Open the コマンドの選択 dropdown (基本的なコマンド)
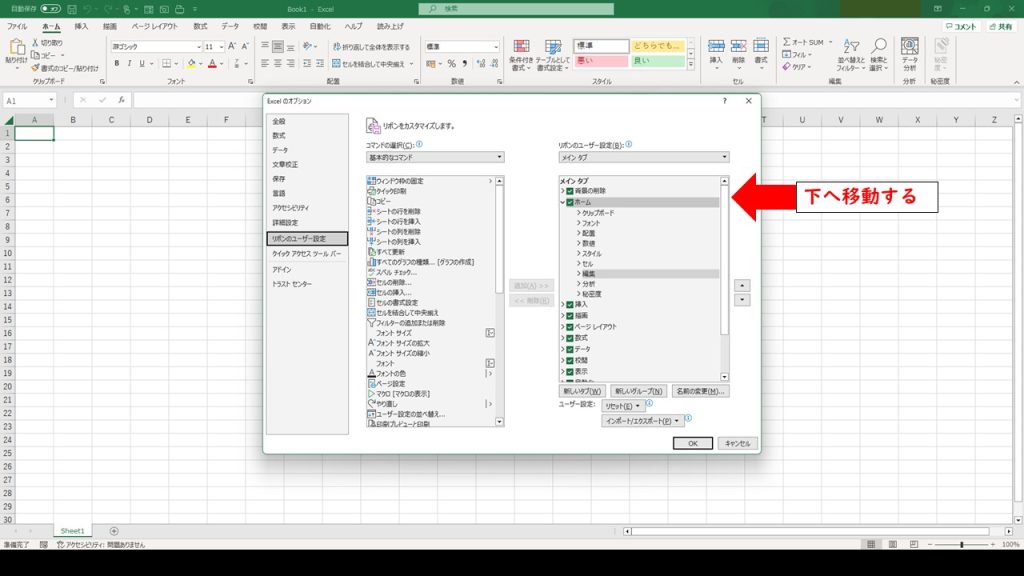This screenshot has height=576, width=1024. (x=434, y=157)
